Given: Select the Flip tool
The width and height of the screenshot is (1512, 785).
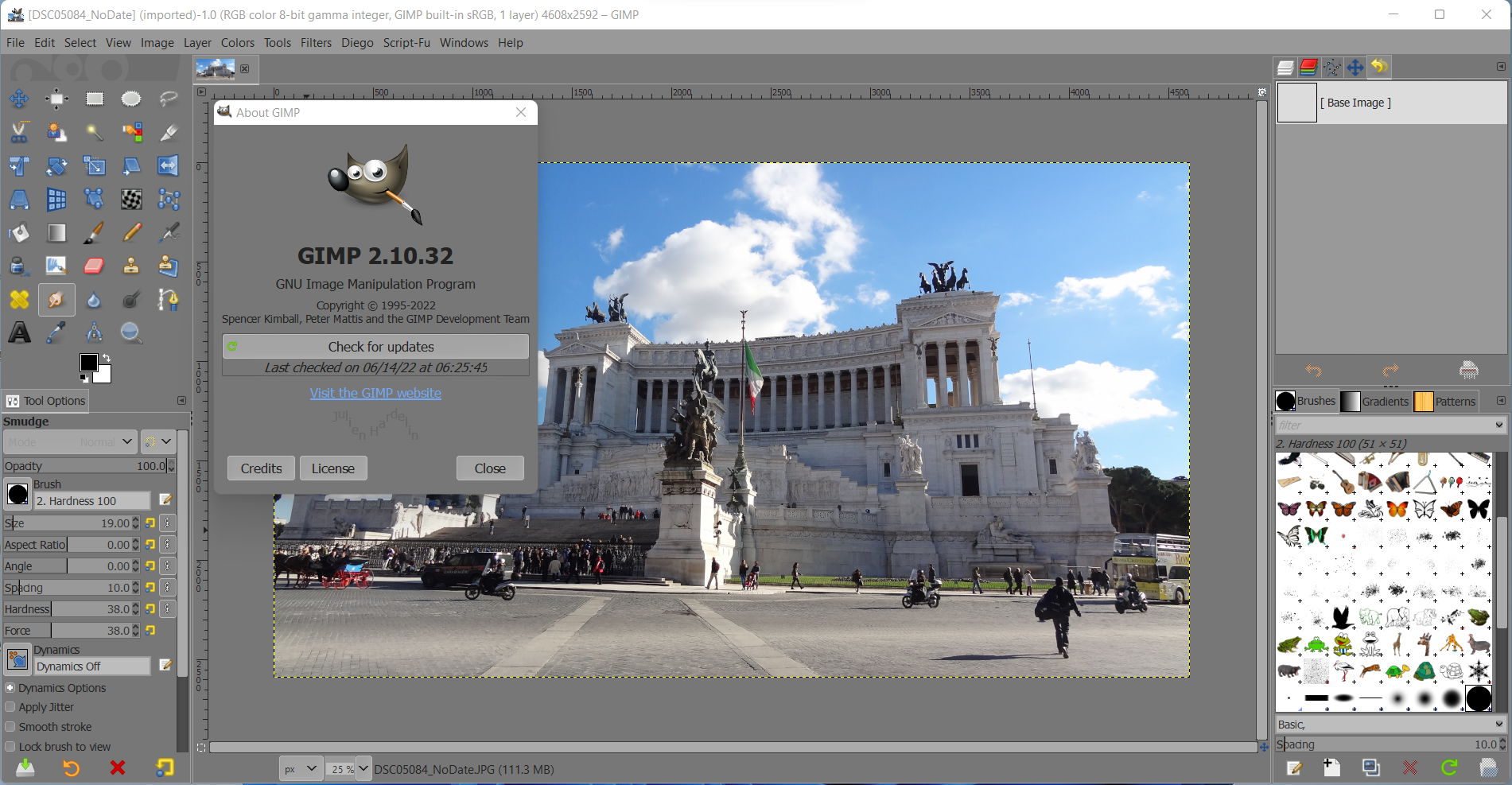Looking at the screenshot, I should click(169, 165).
